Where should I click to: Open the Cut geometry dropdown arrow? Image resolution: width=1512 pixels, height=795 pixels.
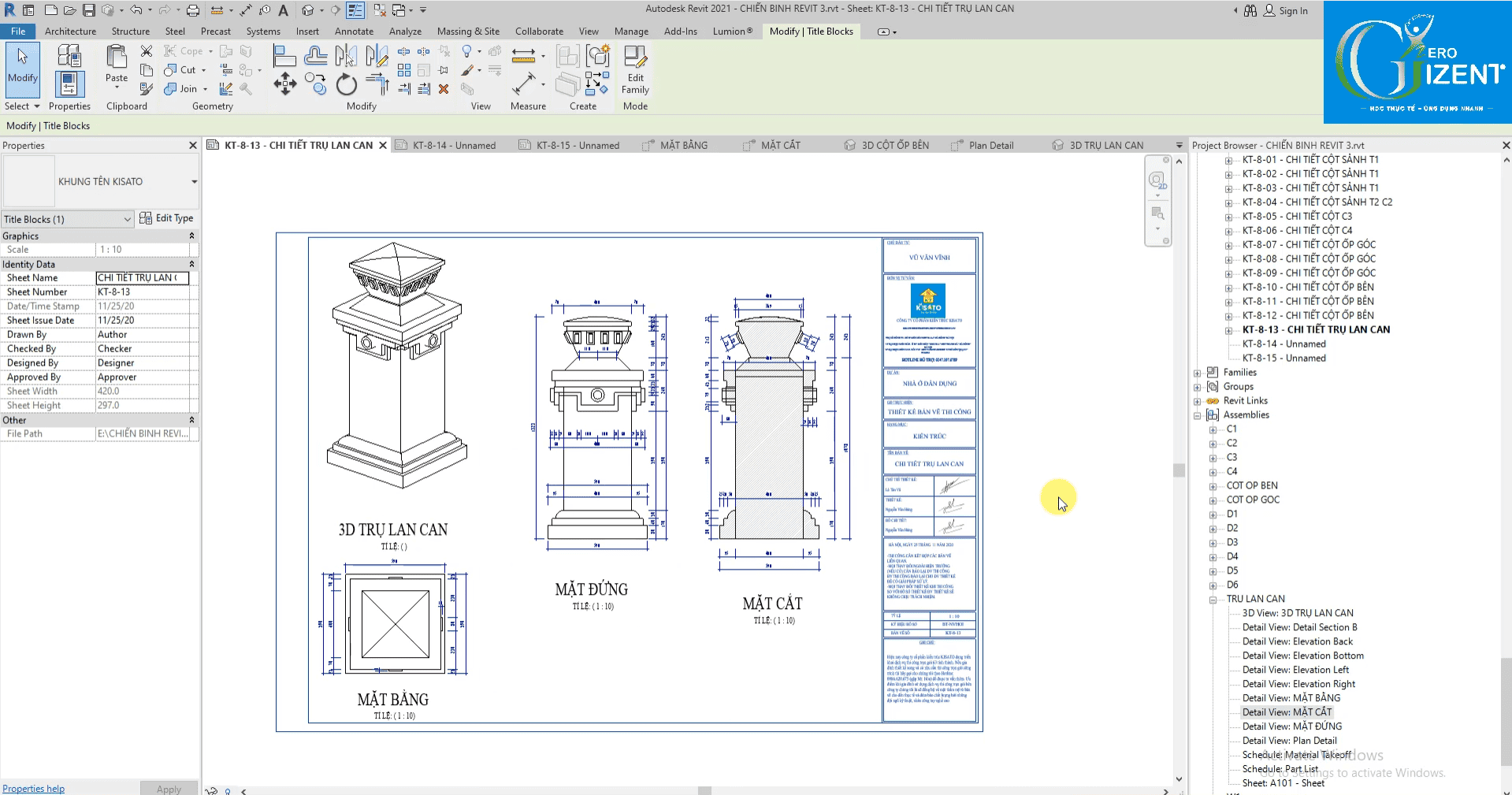pyautogui.click(x=204, y=70)
